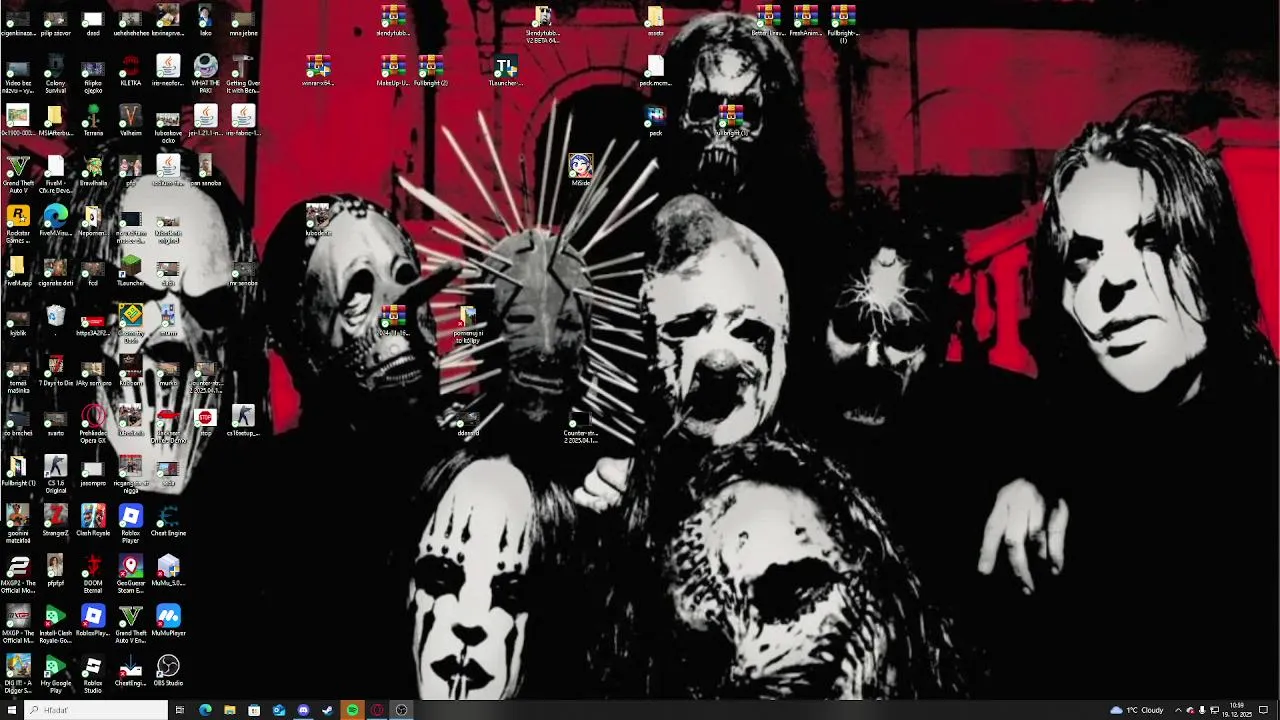1280x720 pixels.
Task: Open Spotify from the taskbar
Action: pos(352,710)
